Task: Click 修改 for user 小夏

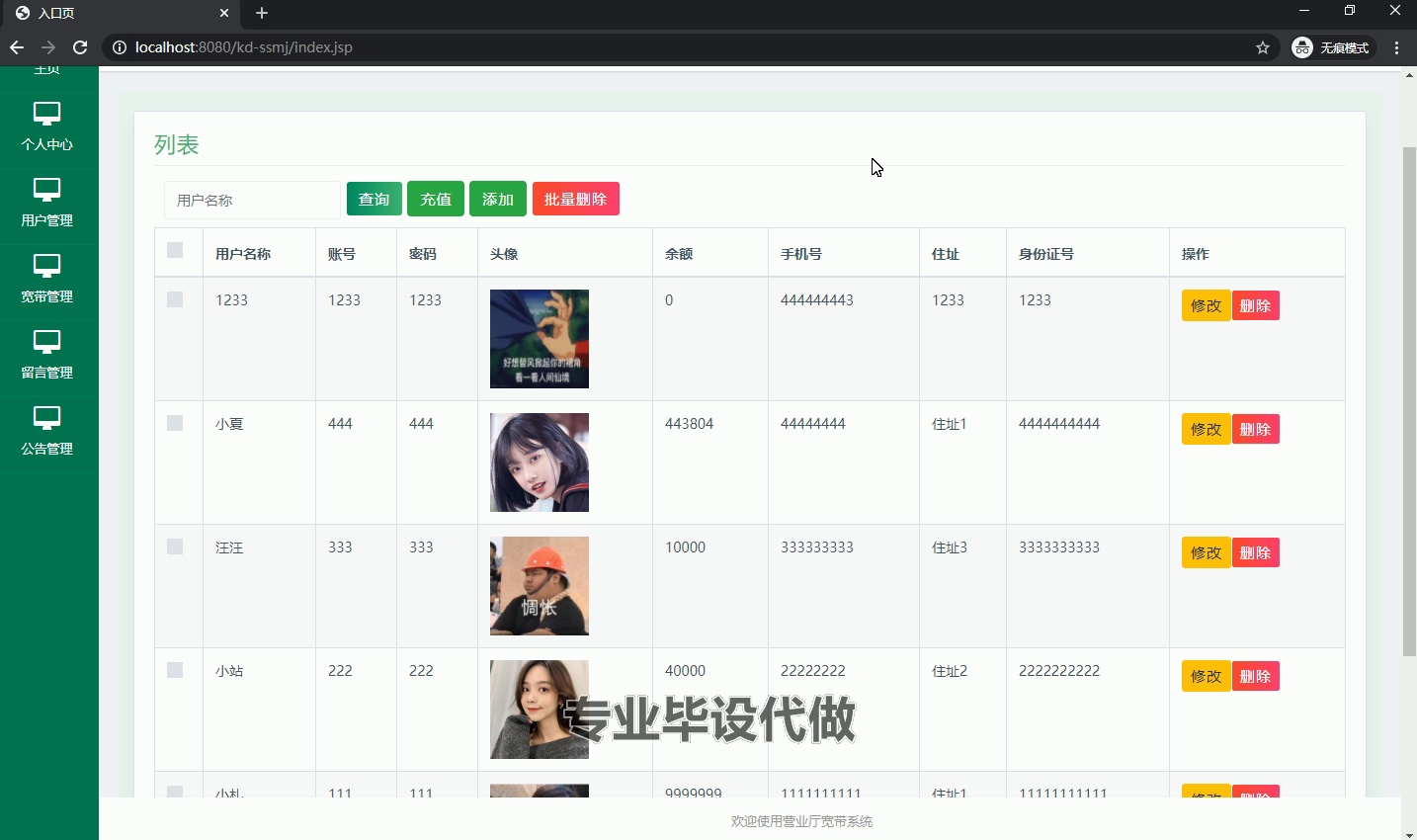Action: click(x=1206, y=429)
